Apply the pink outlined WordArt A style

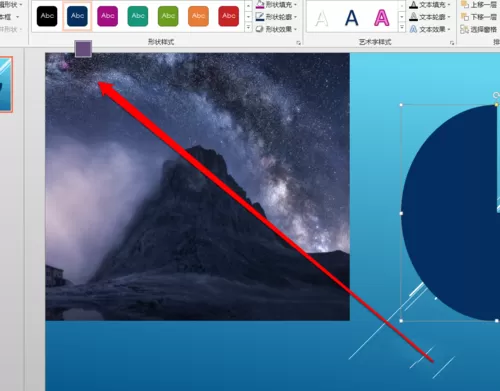pyautogui.click(x=381, y=18)
